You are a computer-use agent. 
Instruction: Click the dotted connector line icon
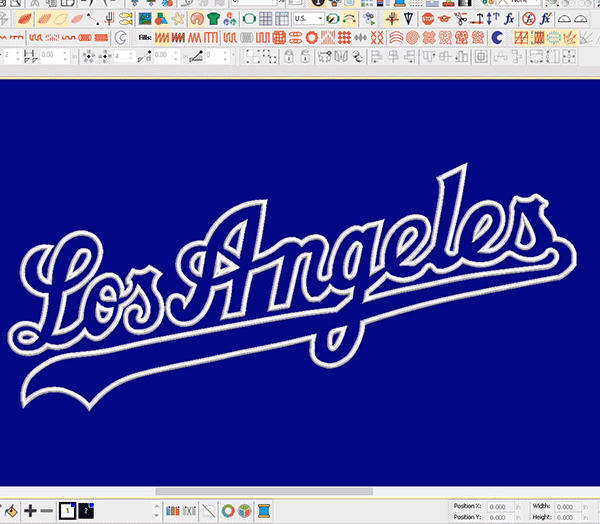pos(93,19)
